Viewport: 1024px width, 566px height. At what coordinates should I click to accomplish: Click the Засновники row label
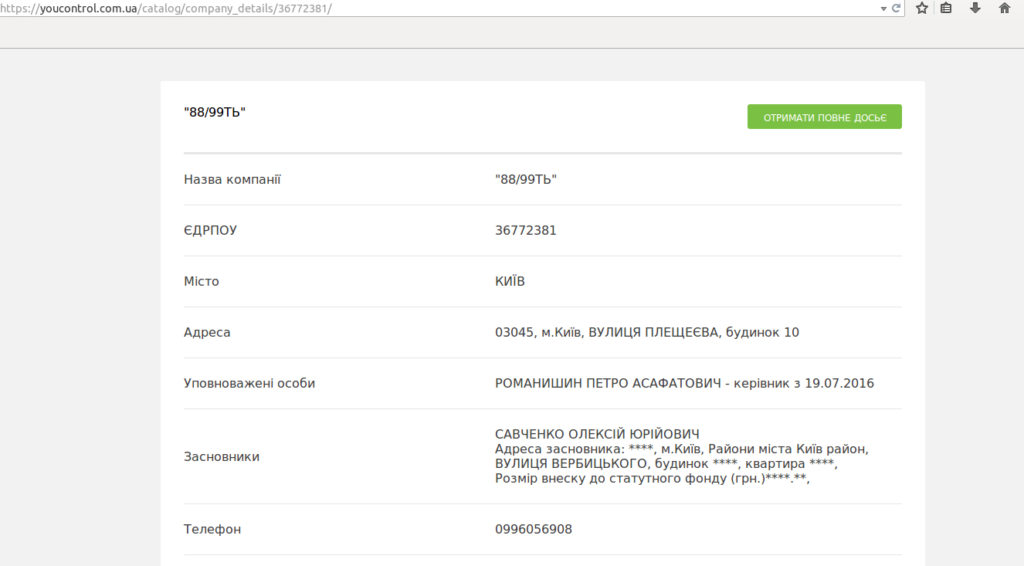click(x=221, y=456)
